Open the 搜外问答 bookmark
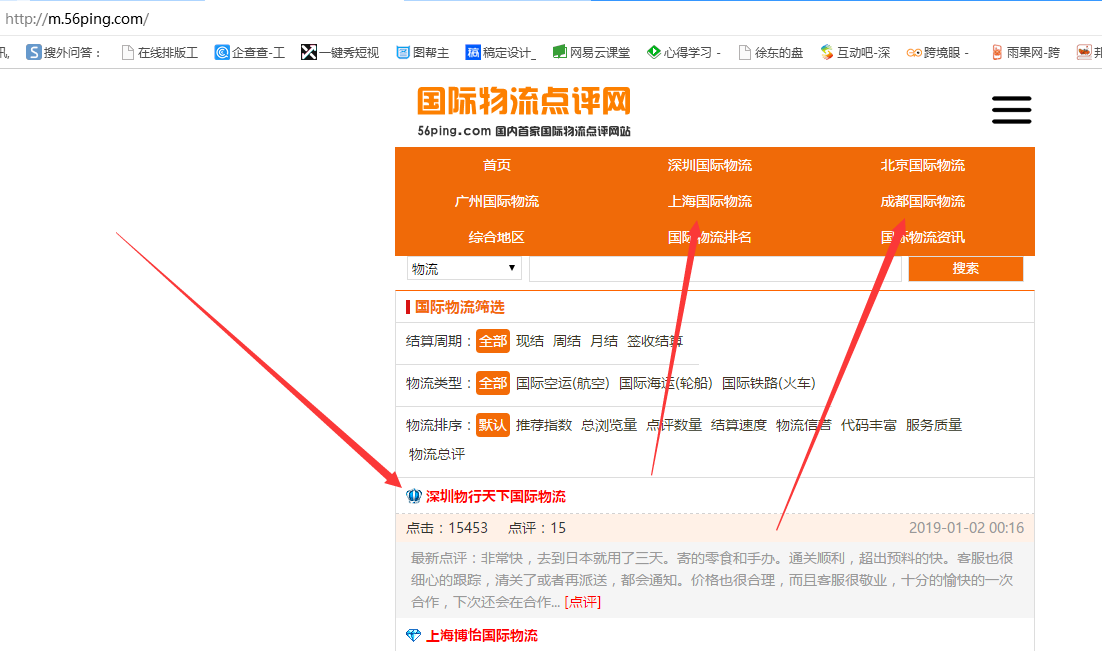The width and height of the screenshot is (1102, 651). click(x=64, y=52)
